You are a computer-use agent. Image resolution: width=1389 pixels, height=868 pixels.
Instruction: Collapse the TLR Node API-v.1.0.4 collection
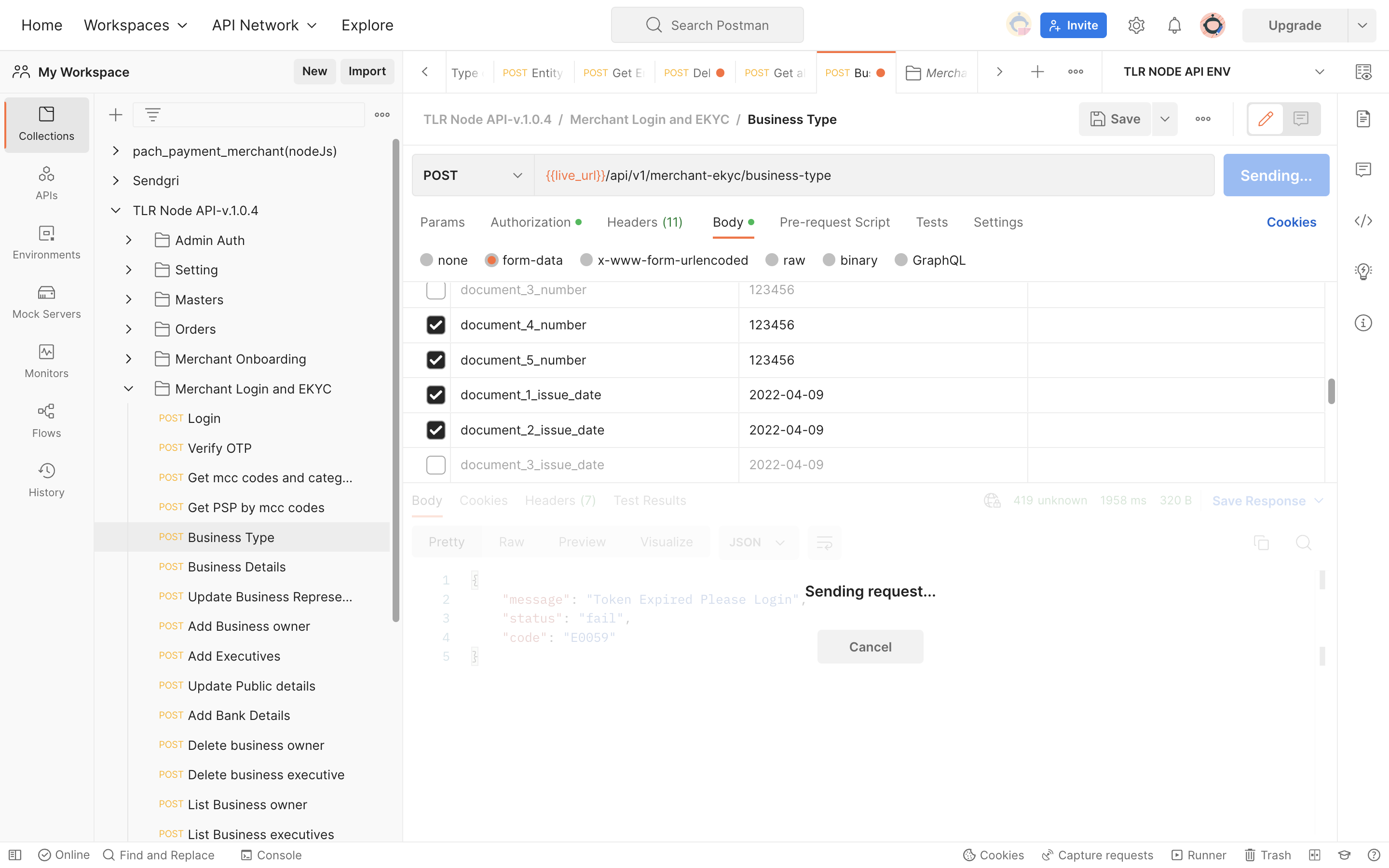tap(115, 211)
